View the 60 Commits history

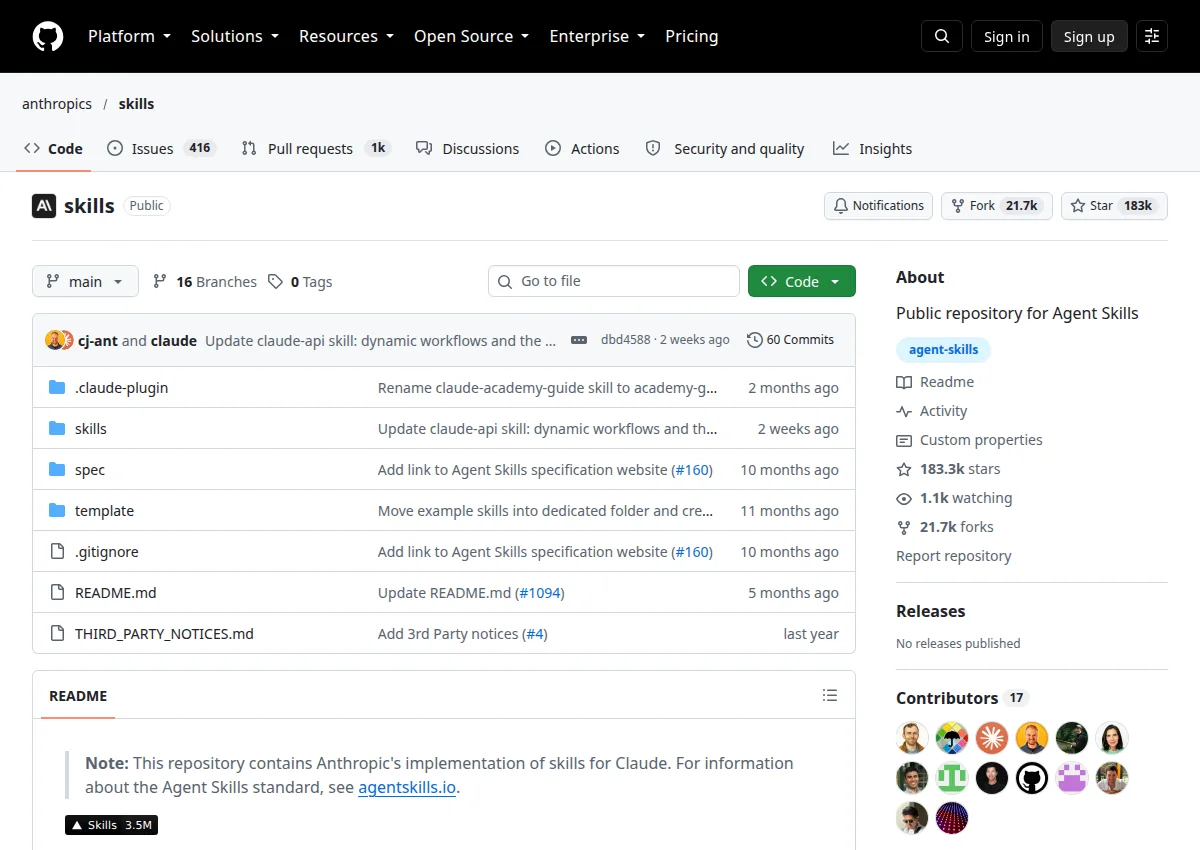(790, 340)
